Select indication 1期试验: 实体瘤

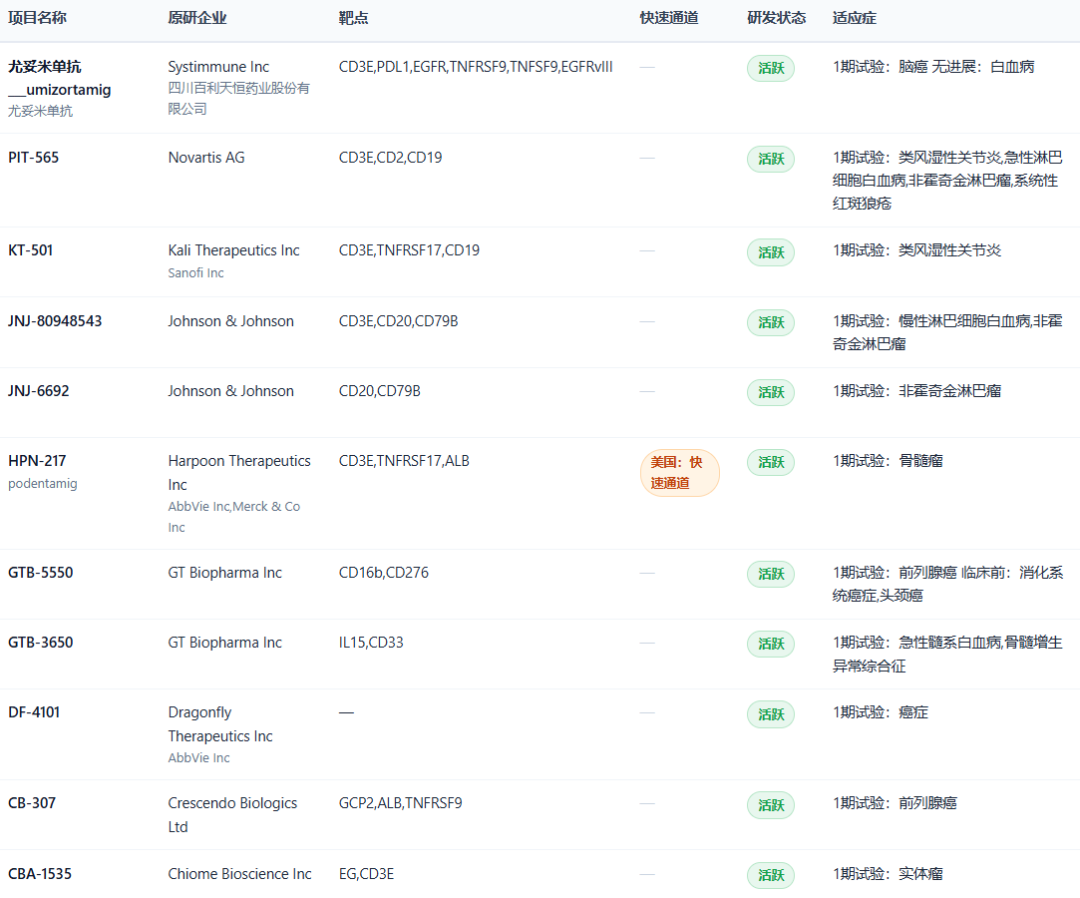tap(888, 874)
